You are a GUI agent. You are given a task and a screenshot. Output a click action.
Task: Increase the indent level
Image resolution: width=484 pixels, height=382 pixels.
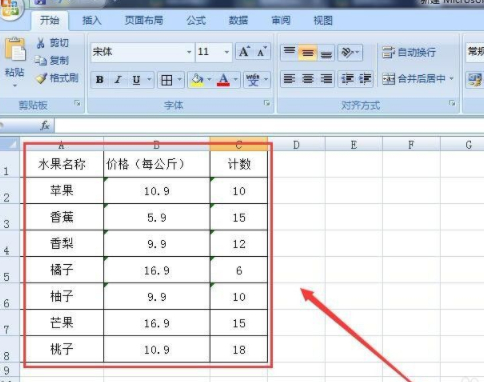pos(365,79)
